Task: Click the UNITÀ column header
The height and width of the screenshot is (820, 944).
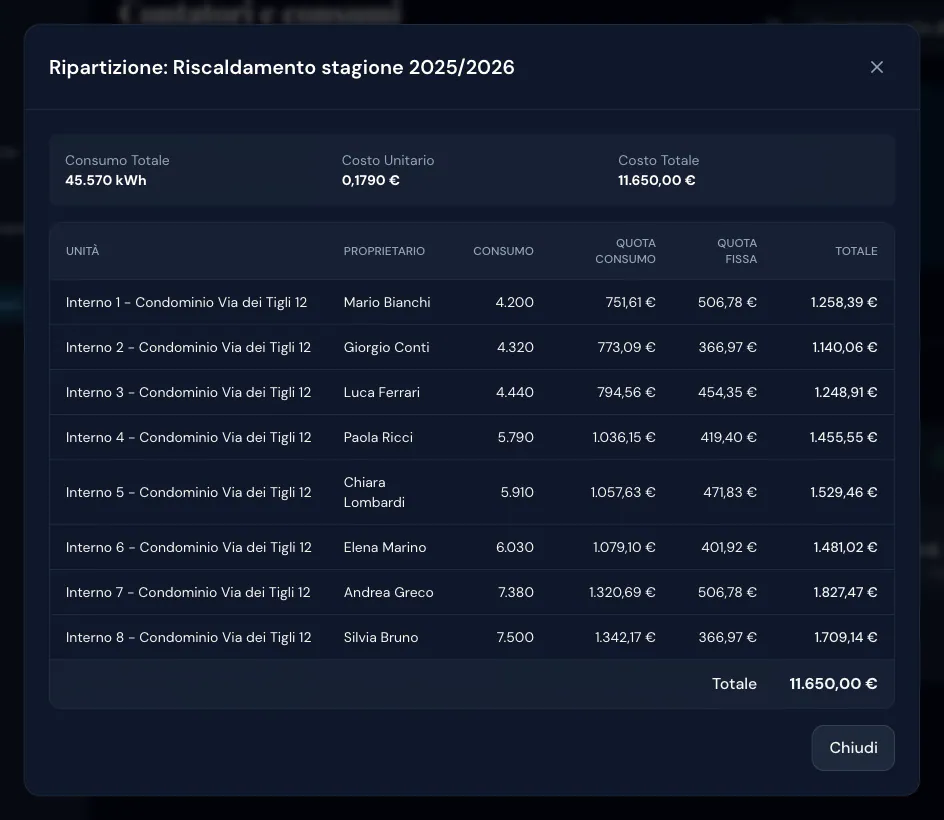Action: pos(82,251)
